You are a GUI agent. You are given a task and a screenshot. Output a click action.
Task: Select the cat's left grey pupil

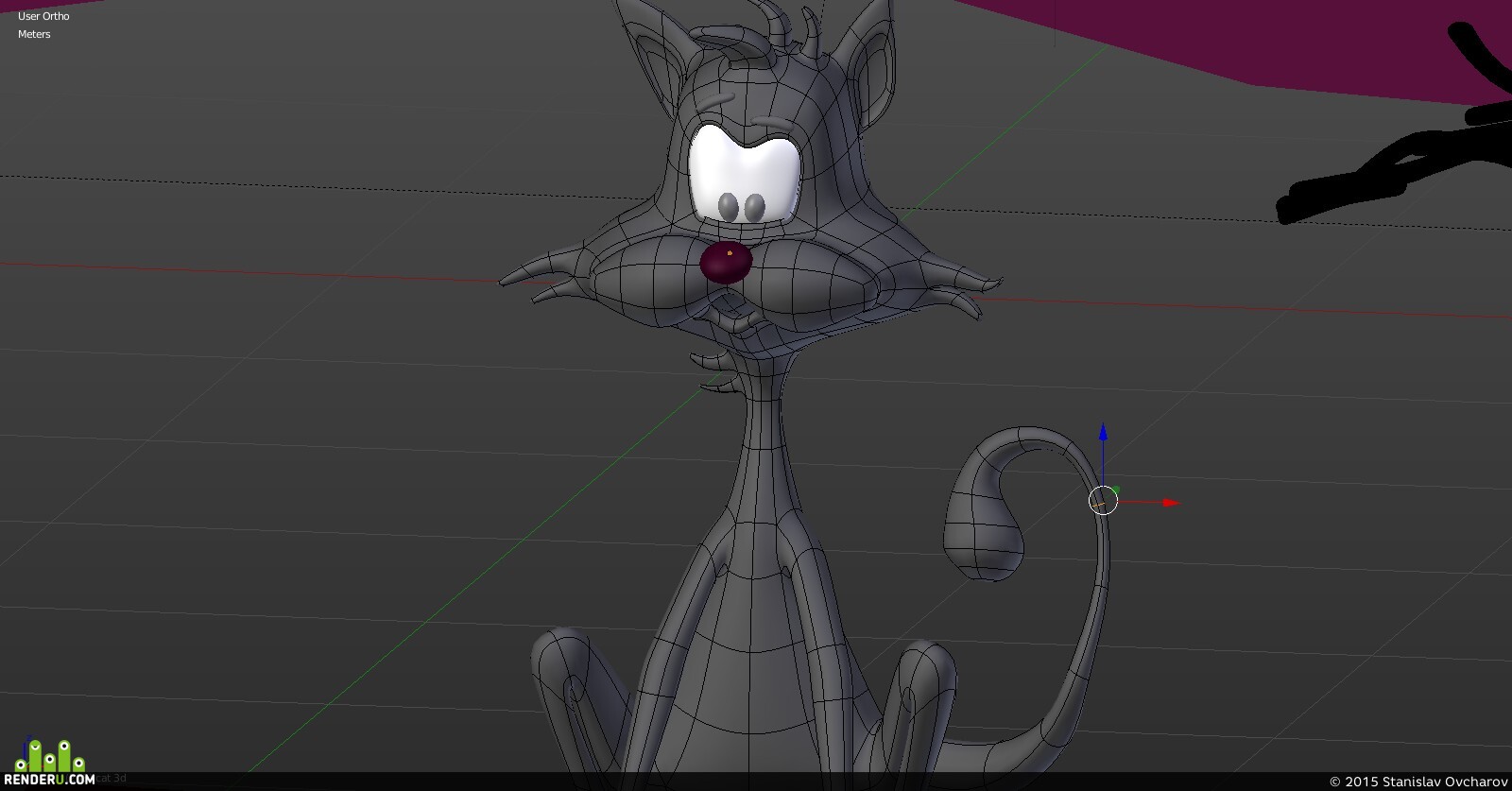coord(728,207)
